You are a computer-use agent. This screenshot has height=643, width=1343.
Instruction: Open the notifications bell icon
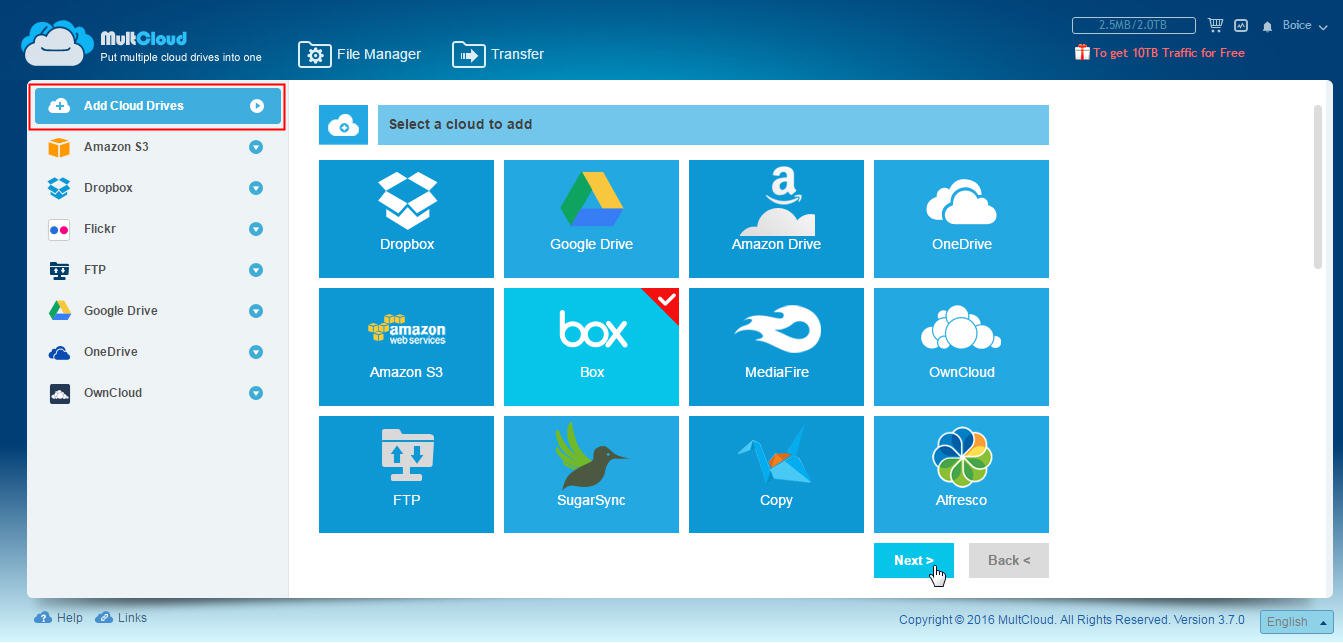click(x=1268, y=26)
